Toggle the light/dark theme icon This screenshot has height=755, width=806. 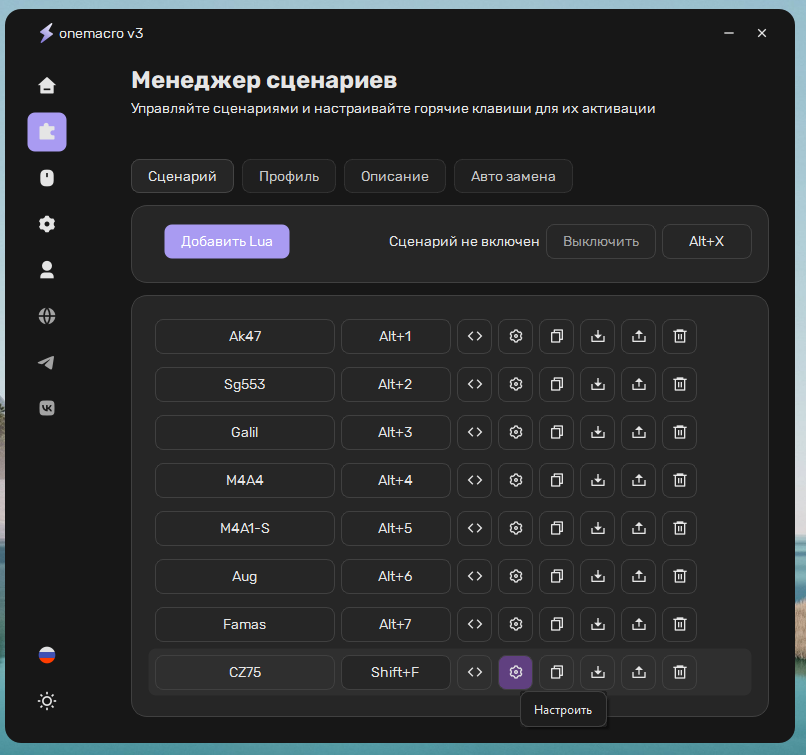pos(47,701)
